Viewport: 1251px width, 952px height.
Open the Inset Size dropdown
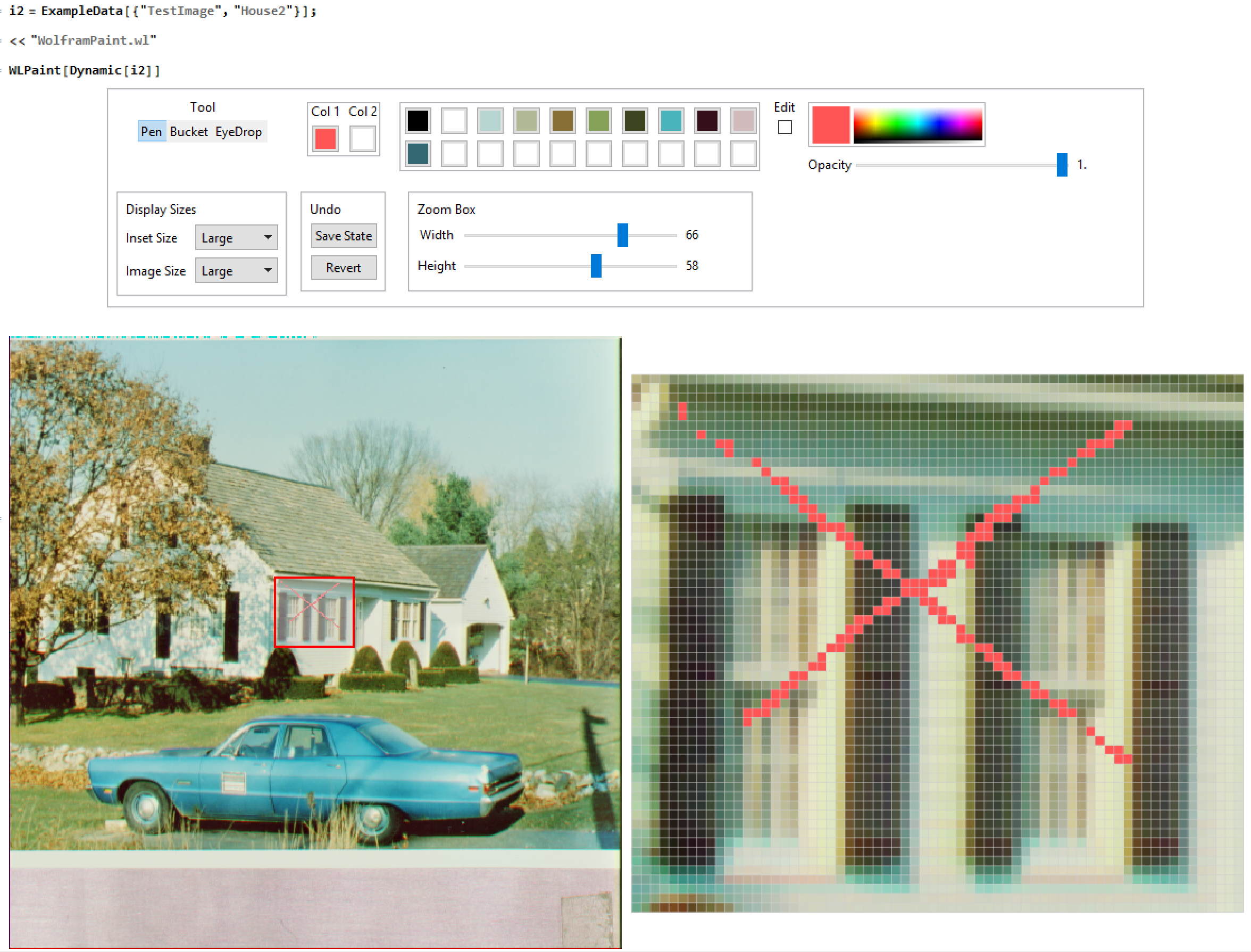coord(236,237)
